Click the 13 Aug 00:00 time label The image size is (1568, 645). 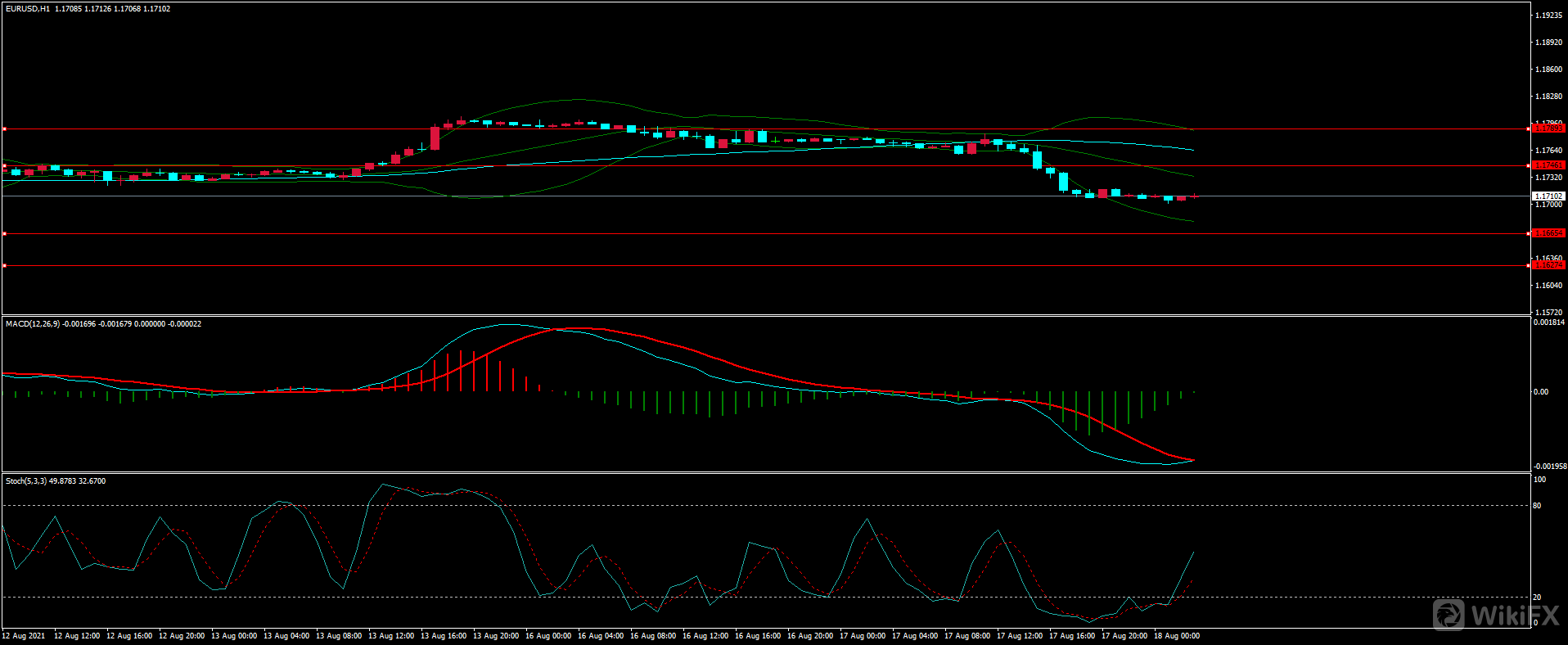point(234,636)
